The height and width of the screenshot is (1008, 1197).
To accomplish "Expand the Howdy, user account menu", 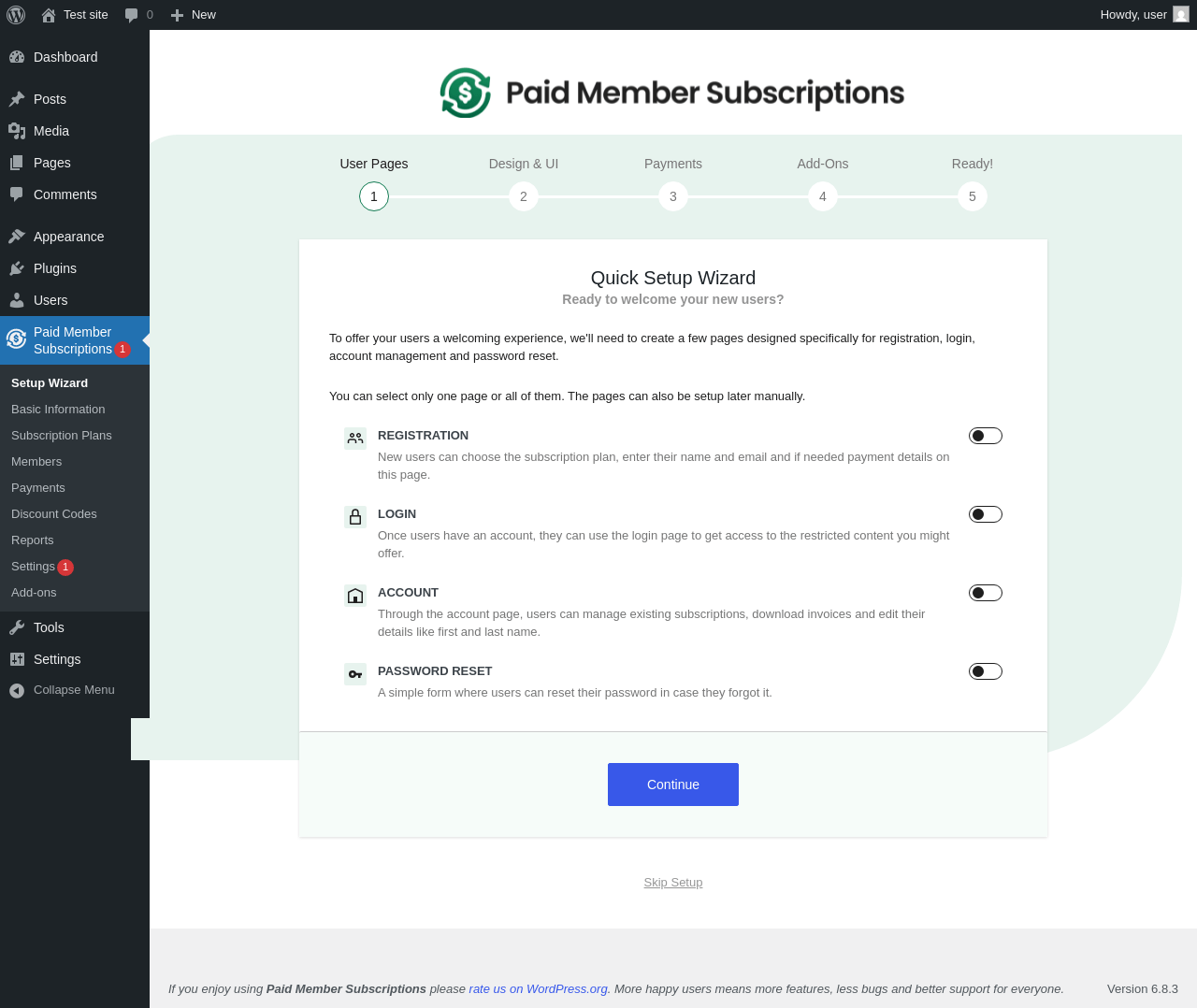I will [x=1133, y=15].
